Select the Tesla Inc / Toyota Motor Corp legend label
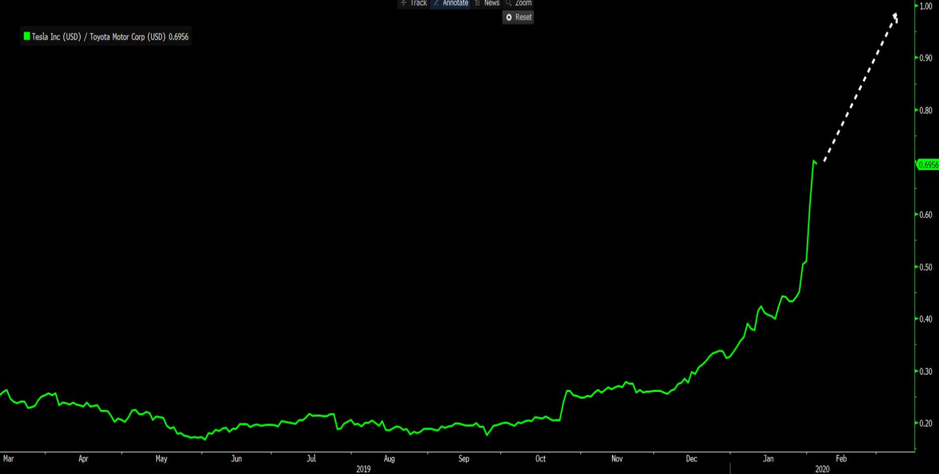Image resolution: width=939 pixels, height=474 pixels. [x=111, y=37]
